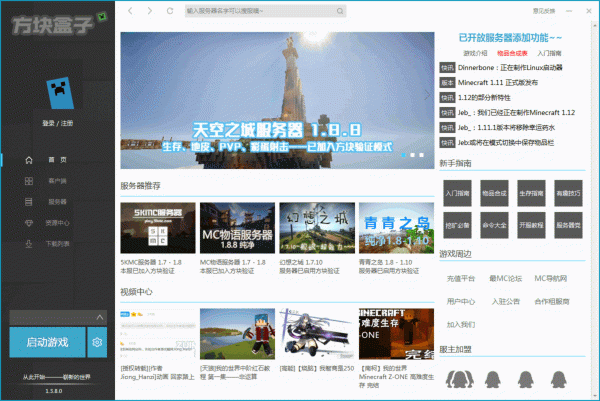
Task: Select third banner pagination dot
Action: pos(421,155)
